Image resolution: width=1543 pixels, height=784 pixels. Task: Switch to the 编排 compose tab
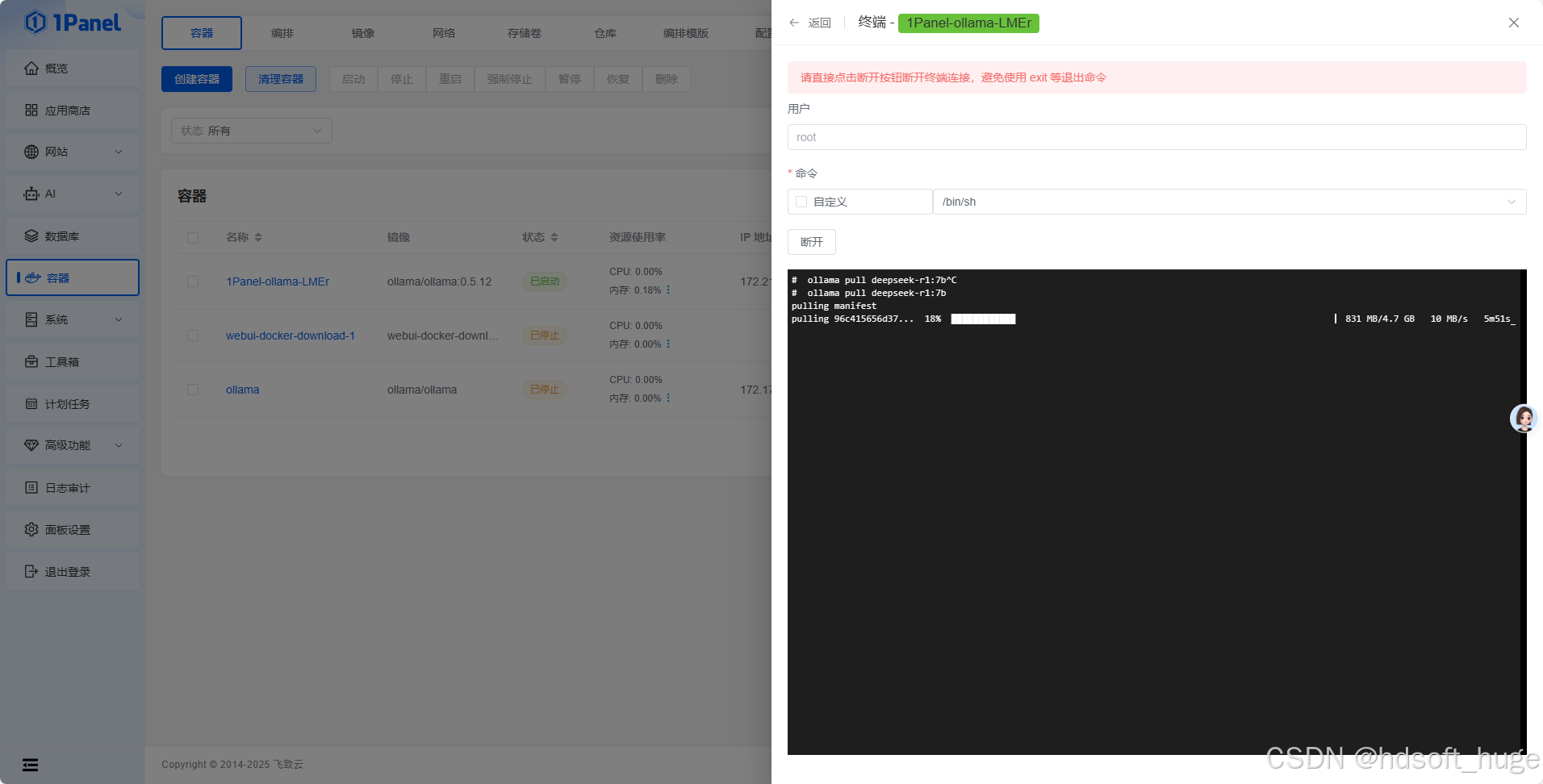pos(282,33)
